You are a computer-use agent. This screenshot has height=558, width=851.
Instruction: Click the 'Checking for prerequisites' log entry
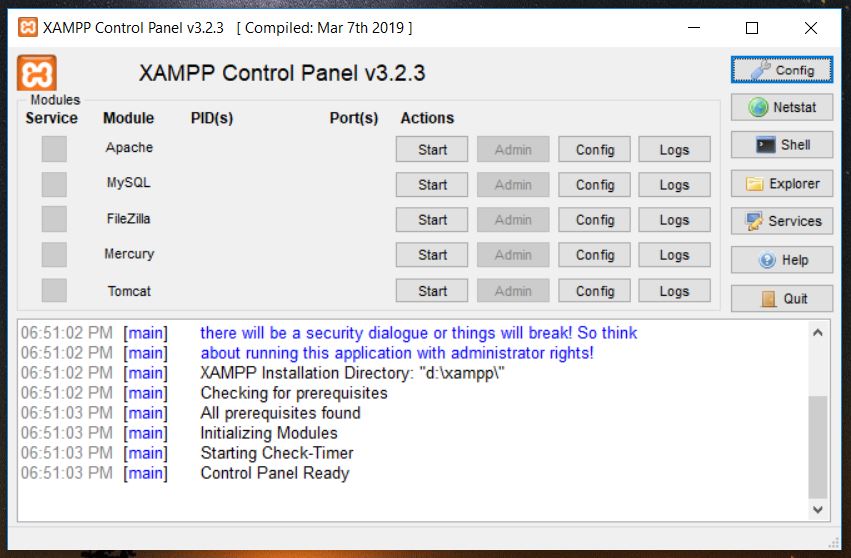[x=294, y=392]
